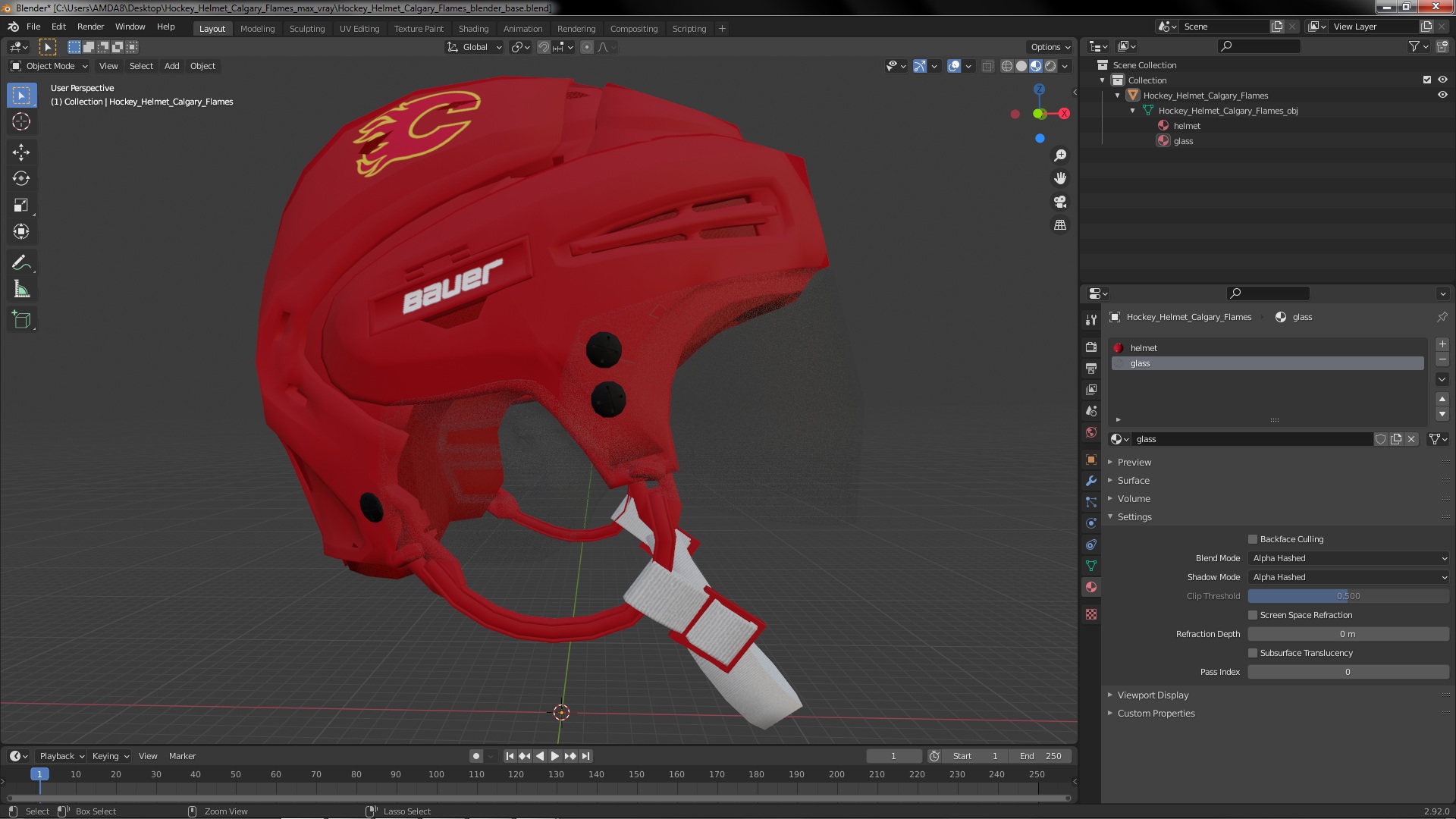
Task: Activate the Select Box tool
Action: click(x=21, y=96)
